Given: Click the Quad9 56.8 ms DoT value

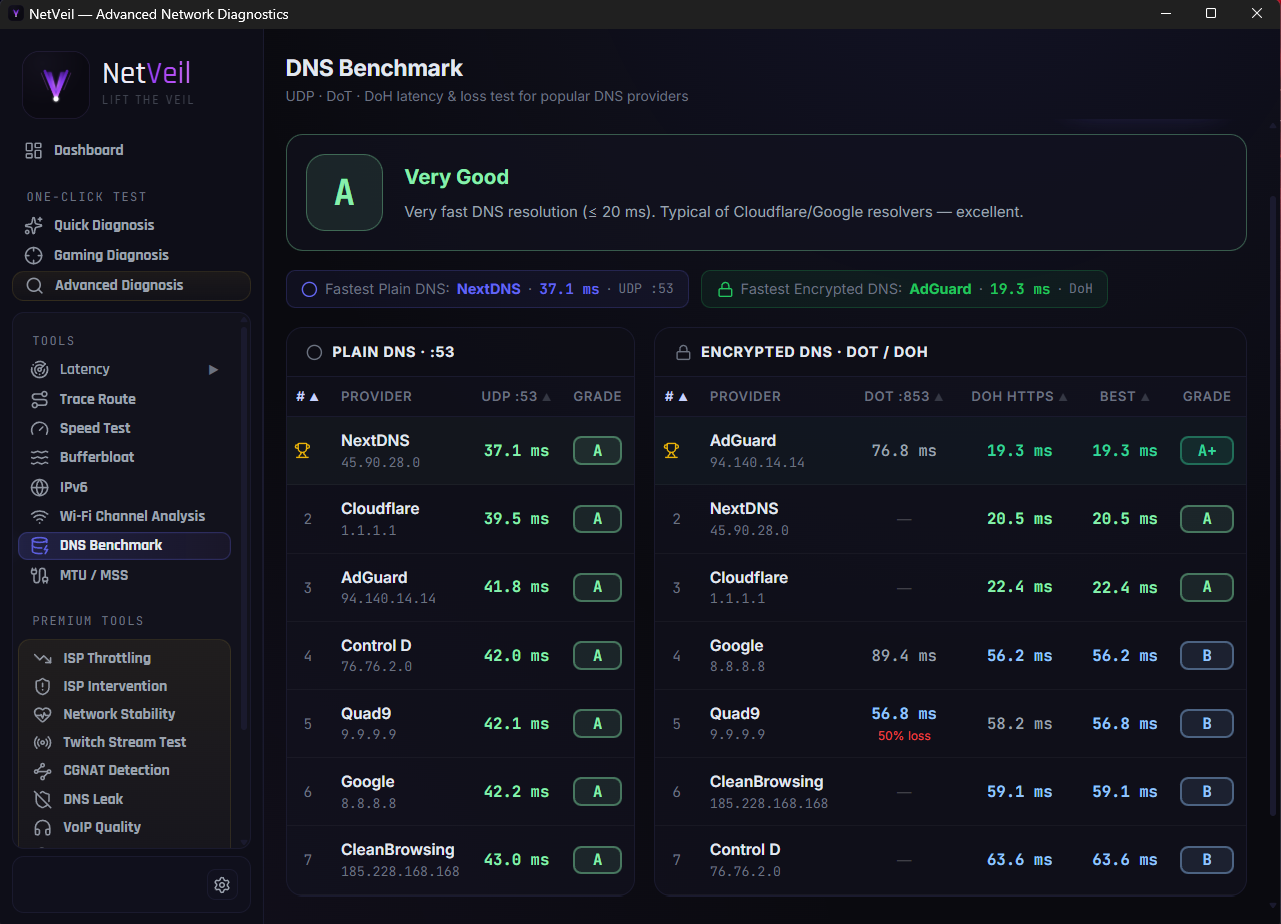Looking at the screenshot, I should pyautogui.click(x=904, y=714).
